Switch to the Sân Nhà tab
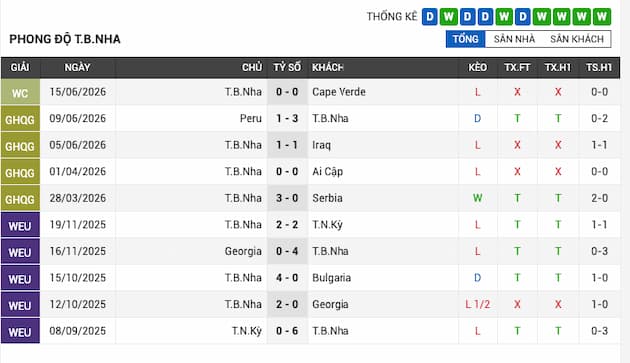630x363 pixels. (514, 39)
